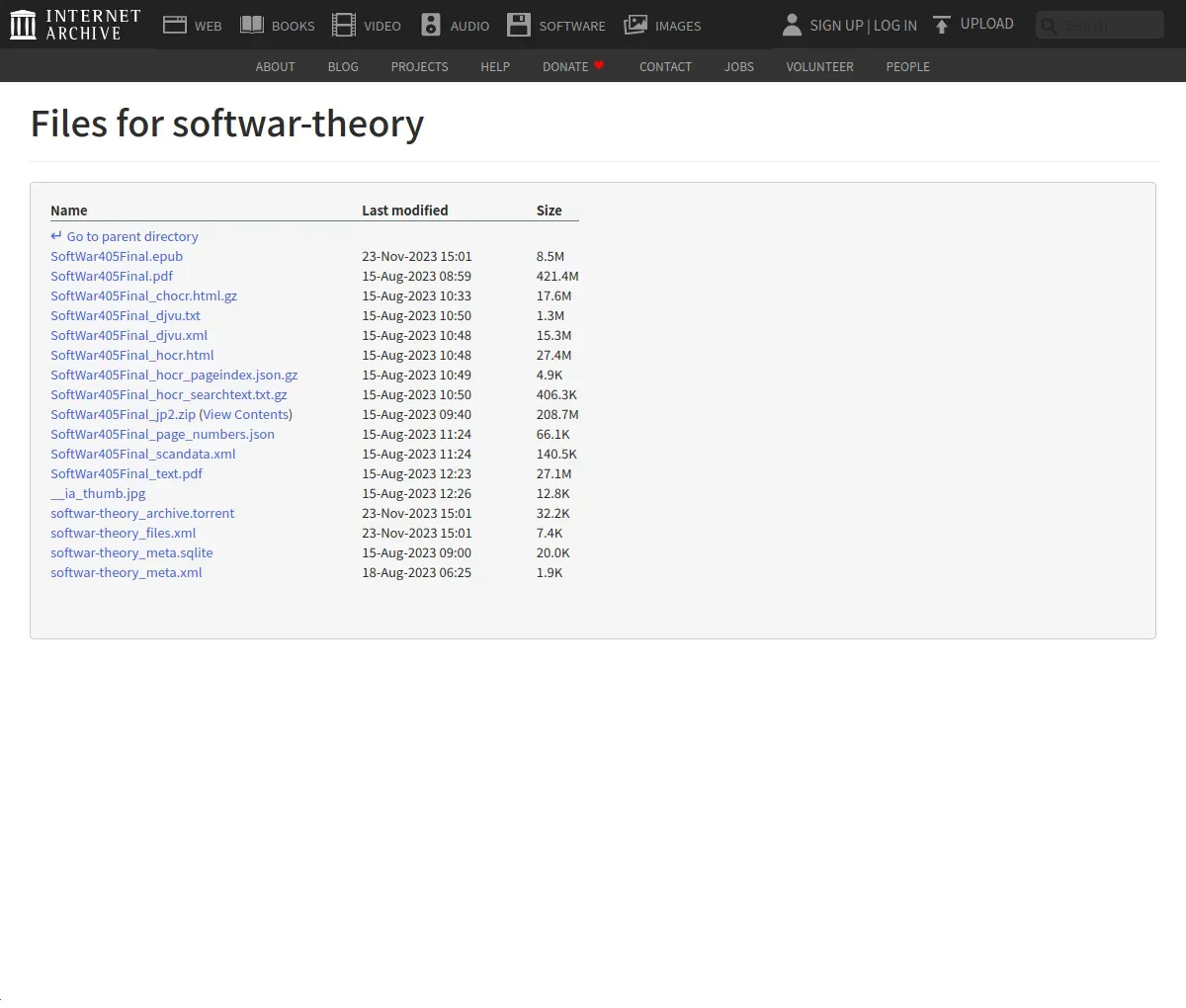Open SoftWar405Final.pdf file
Viewport: 1186px width, 1008px height.
[112, 276]
